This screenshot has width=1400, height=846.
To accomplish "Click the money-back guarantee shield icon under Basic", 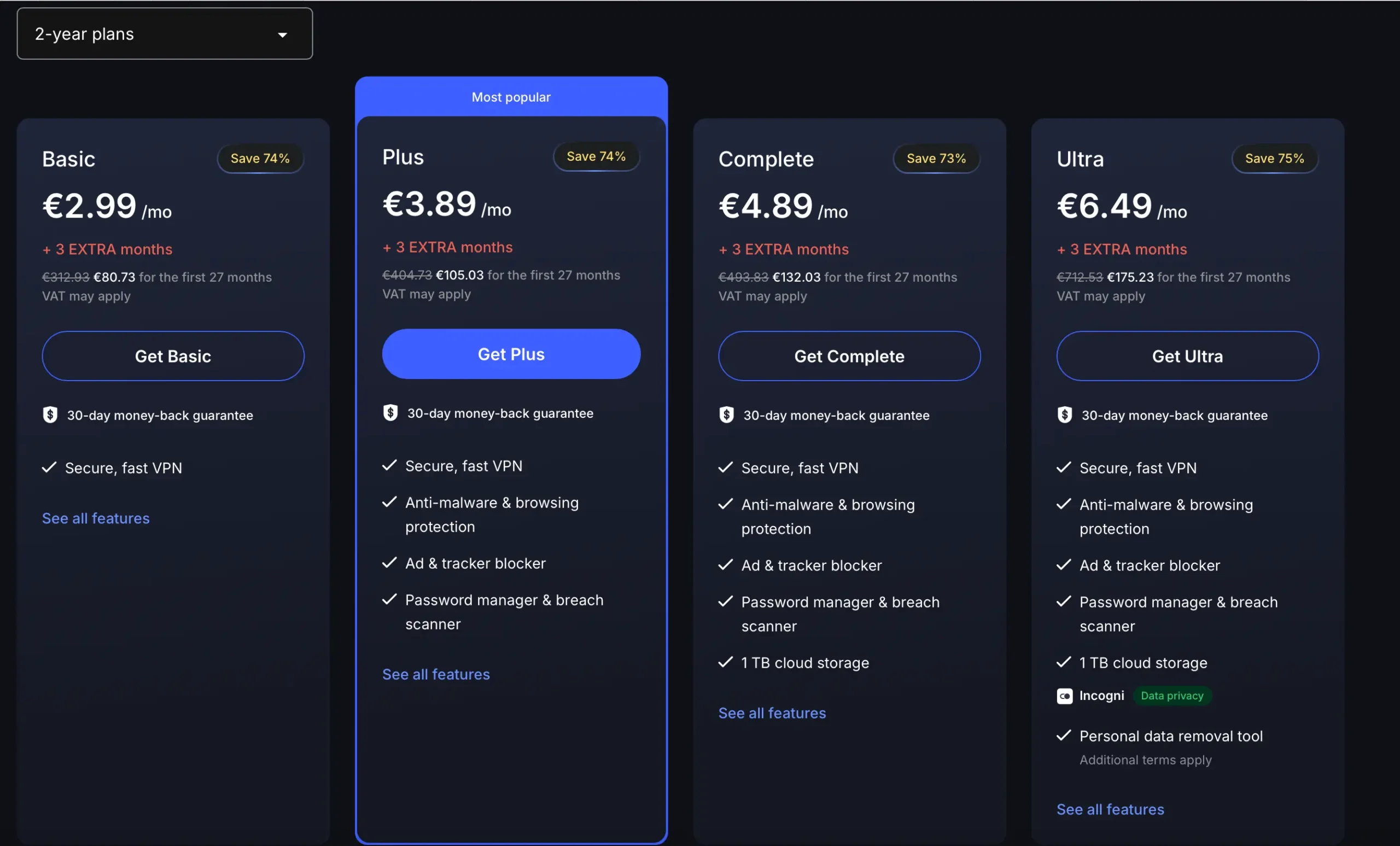I will (x=50, y=415).
